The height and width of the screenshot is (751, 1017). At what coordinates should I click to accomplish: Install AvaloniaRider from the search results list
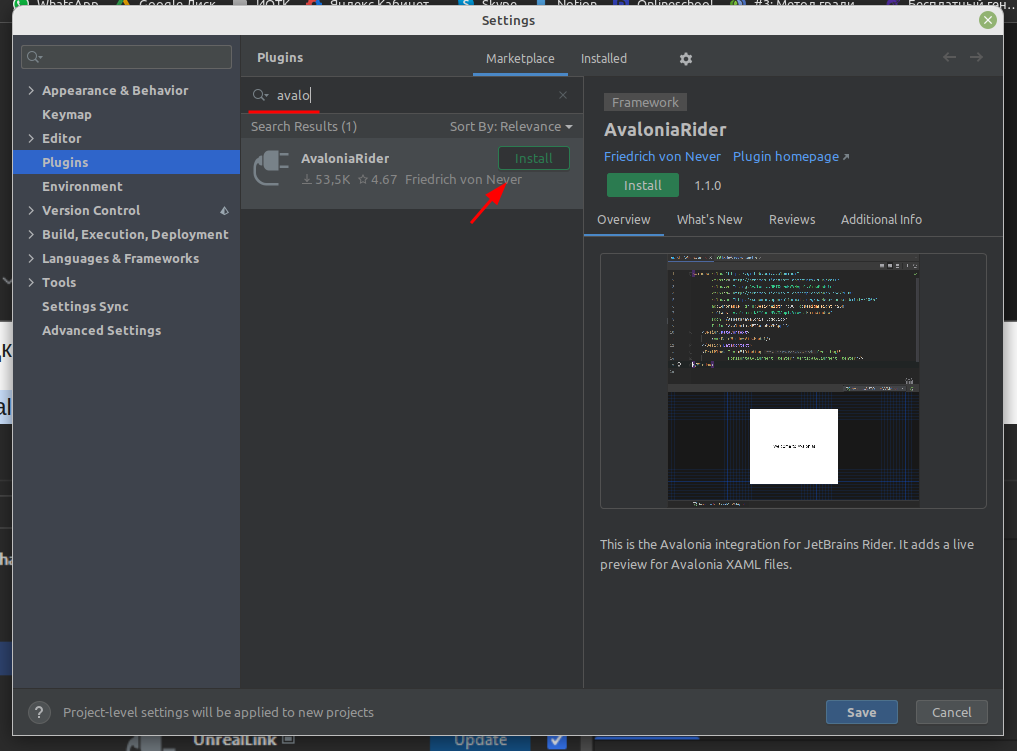click(x=533, y=159)
